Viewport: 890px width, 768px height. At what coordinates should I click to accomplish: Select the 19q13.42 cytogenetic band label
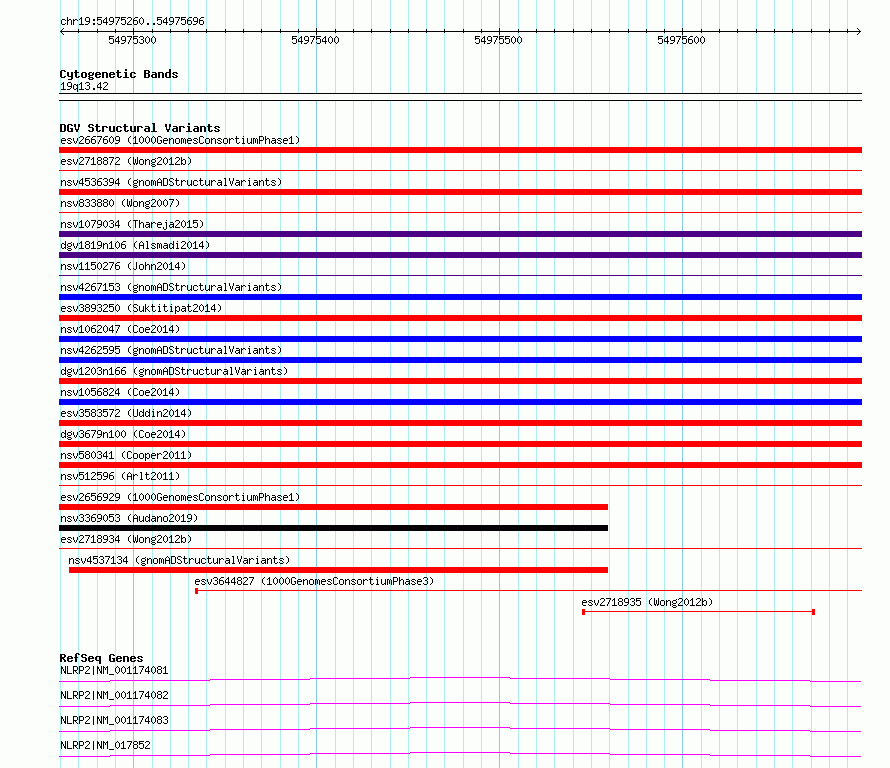84,87
